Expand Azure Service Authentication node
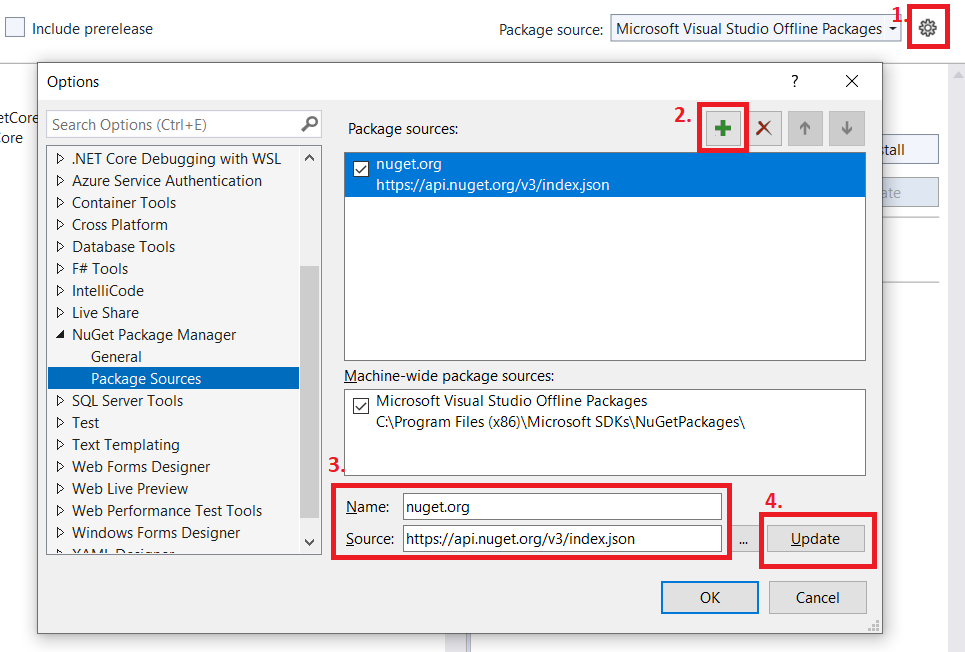This screenshot has width=965, height=652. (60, 180)
